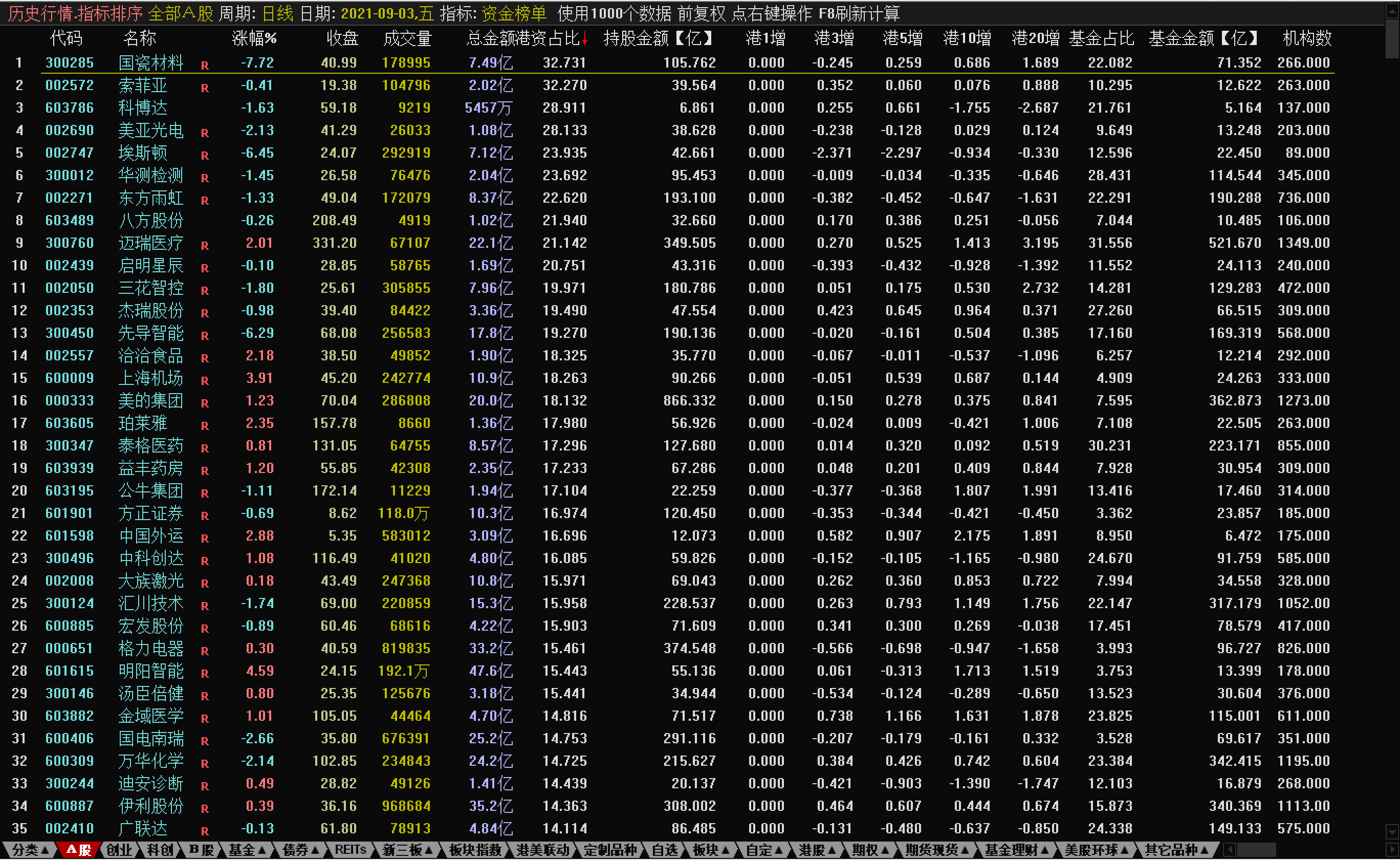Open the 定制品种 tab

[x=609, y=850]
